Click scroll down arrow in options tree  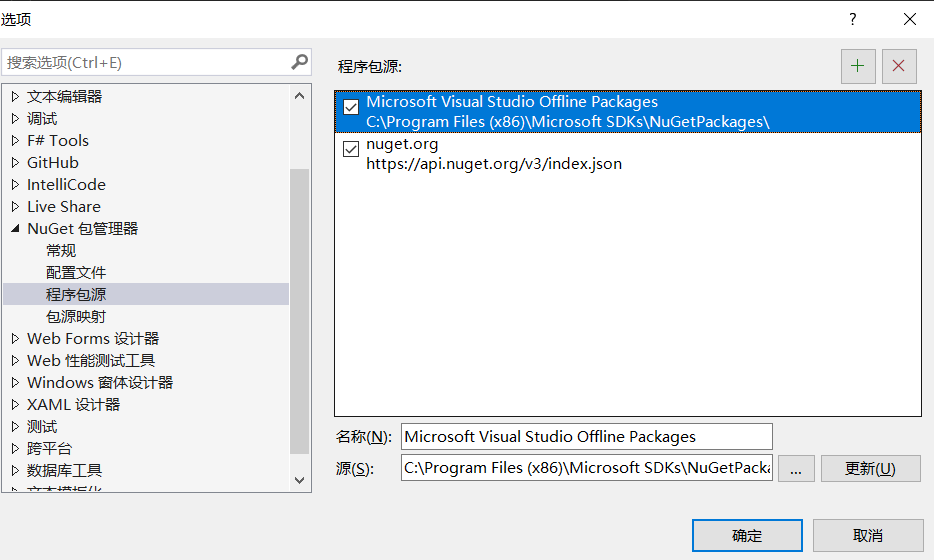(300, 480)
